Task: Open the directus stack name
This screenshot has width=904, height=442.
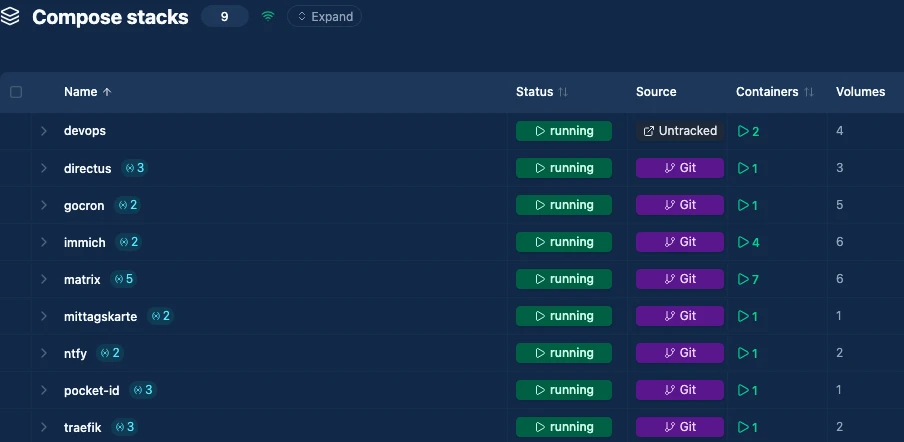Action: (88, 168)
